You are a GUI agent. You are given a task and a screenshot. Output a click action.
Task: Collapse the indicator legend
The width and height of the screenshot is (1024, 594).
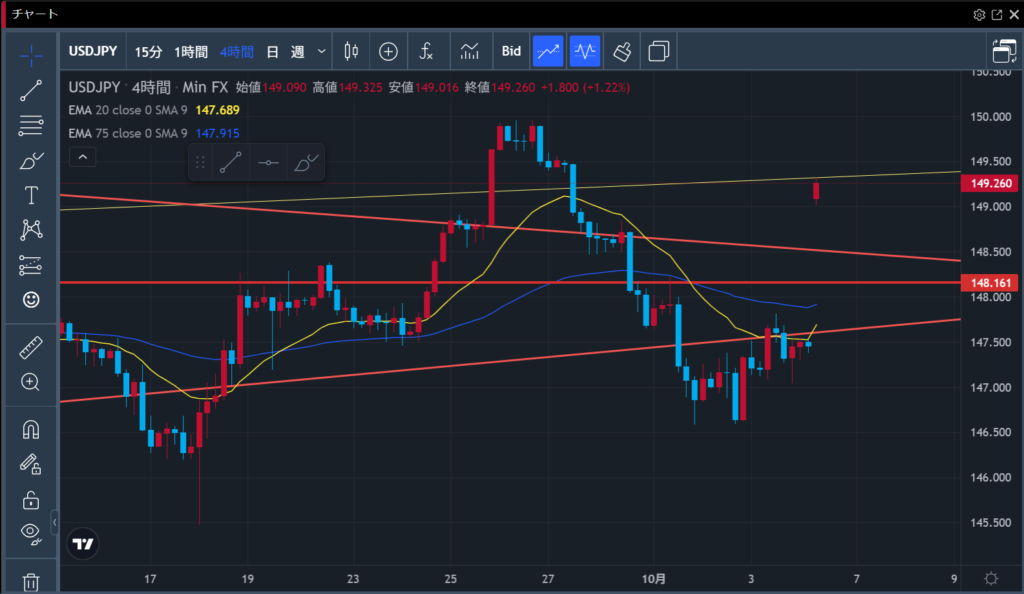point(83,157)
